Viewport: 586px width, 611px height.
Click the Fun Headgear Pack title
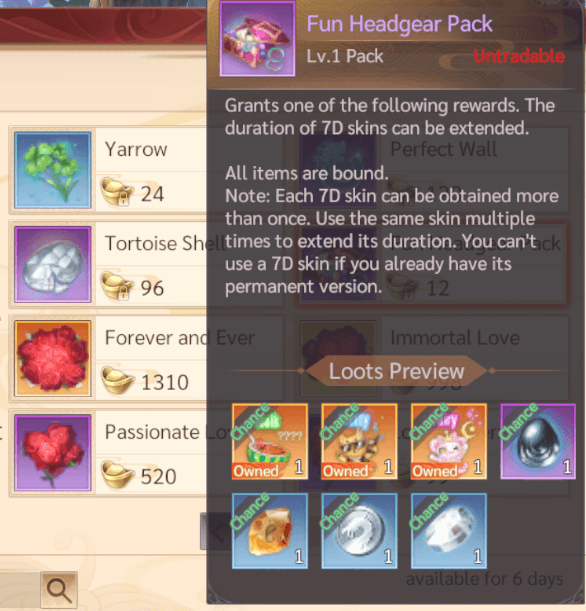point(399,24)
